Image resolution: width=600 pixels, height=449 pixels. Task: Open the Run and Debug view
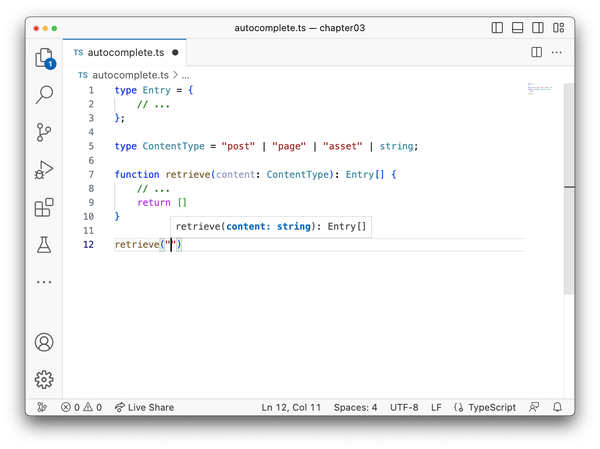tap(44, 169)
